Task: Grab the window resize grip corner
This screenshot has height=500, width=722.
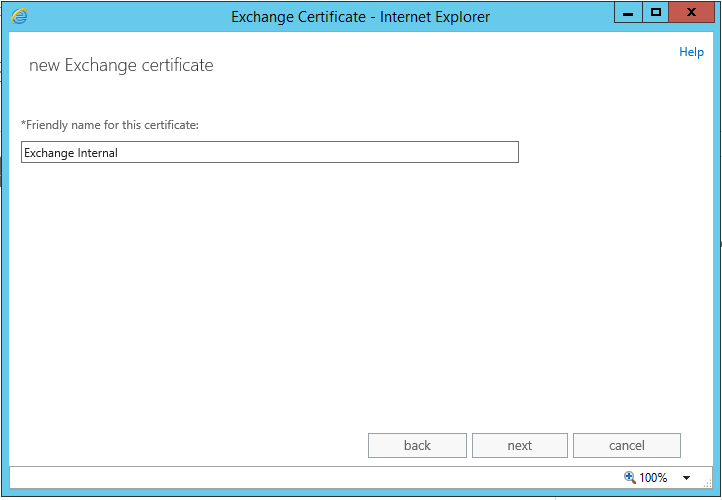Action: (x=707, y=483)
